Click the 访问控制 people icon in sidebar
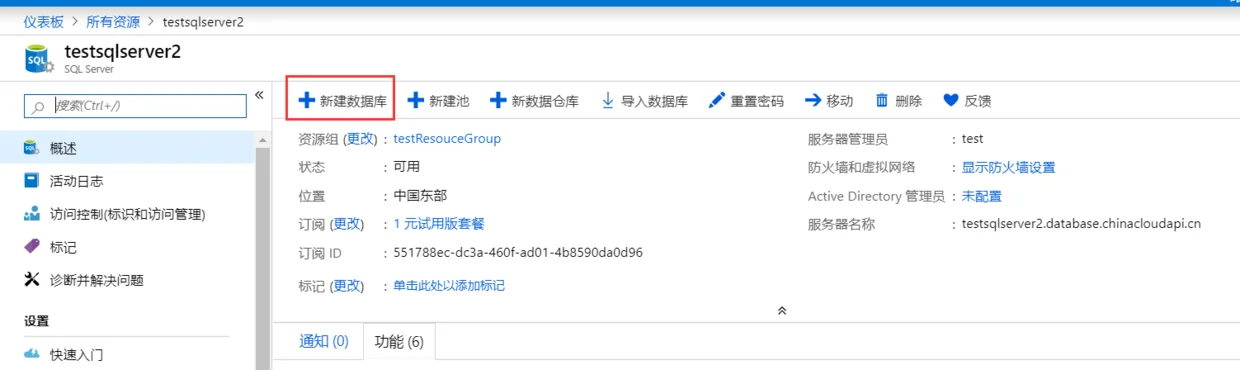Image resolution: width=1240 pixels, height=370 pixels. tap(32, 214)
